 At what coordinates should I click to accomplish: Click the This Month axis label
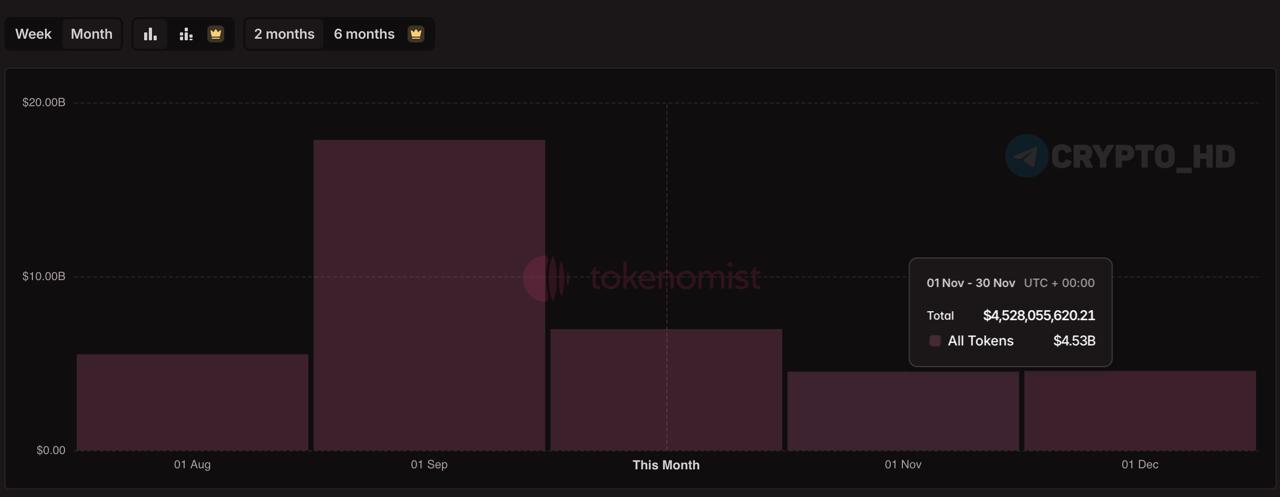pyautogui.click(x=666, y=465)
